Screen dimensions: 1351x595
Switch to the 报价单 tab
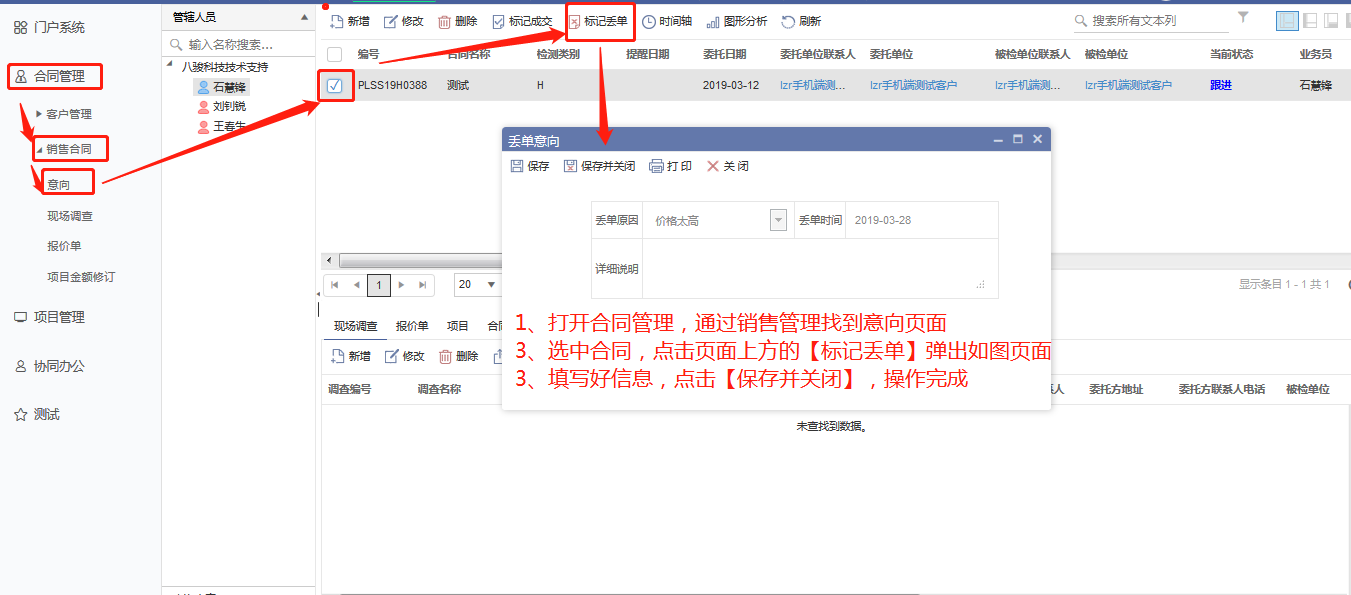(412, 325)
